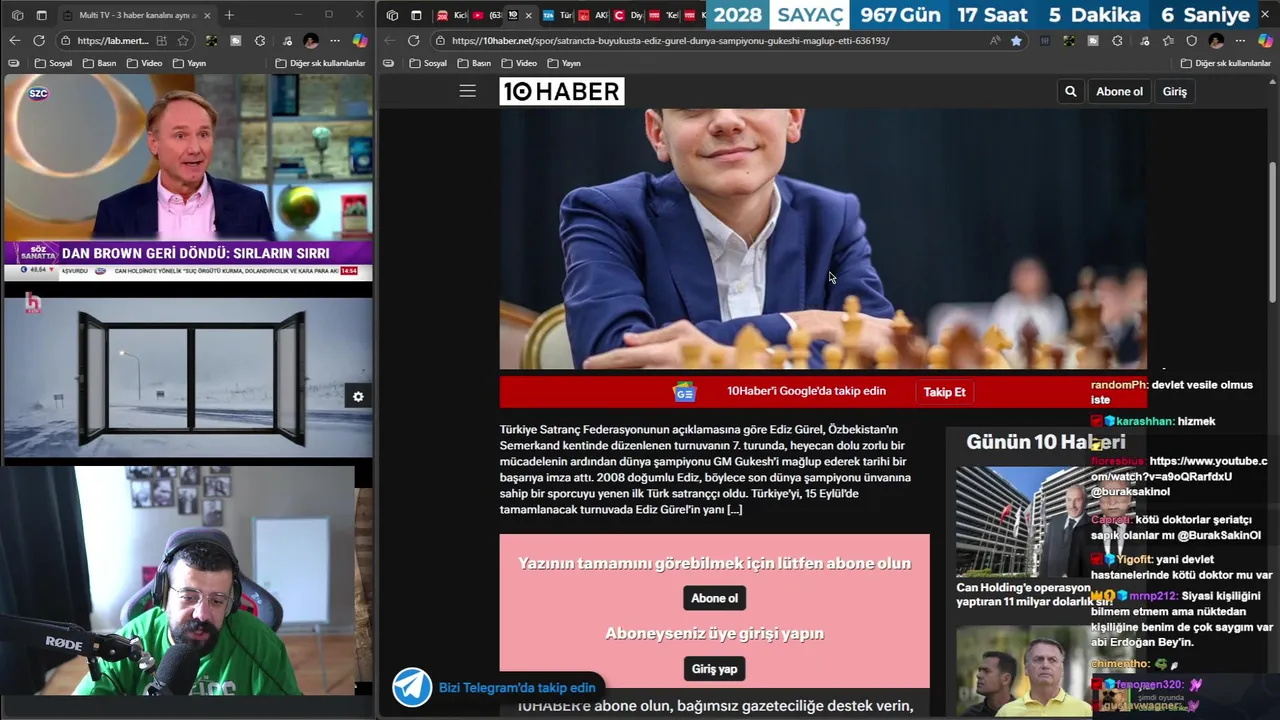This screenshot has width=1280, height=720.
Task: Open the Favorites list in 10Haber window
Action: pos(1167,40)
